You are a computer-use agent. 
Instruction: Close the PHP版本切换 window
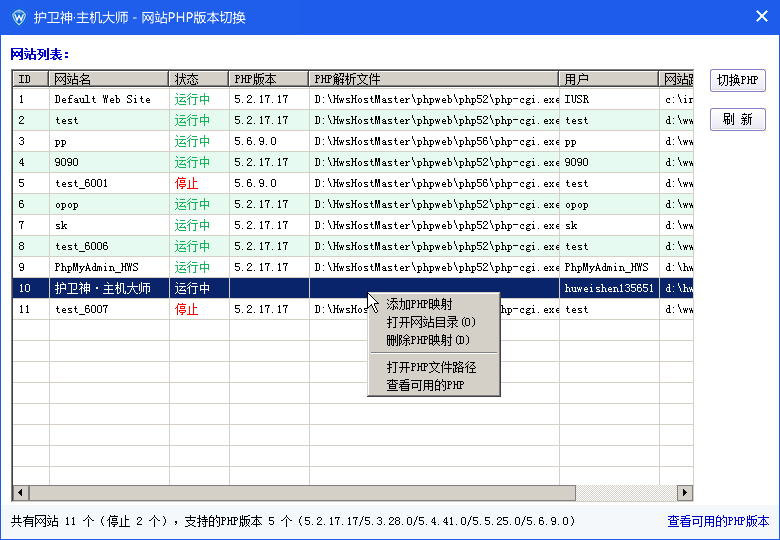coord(762,16)
